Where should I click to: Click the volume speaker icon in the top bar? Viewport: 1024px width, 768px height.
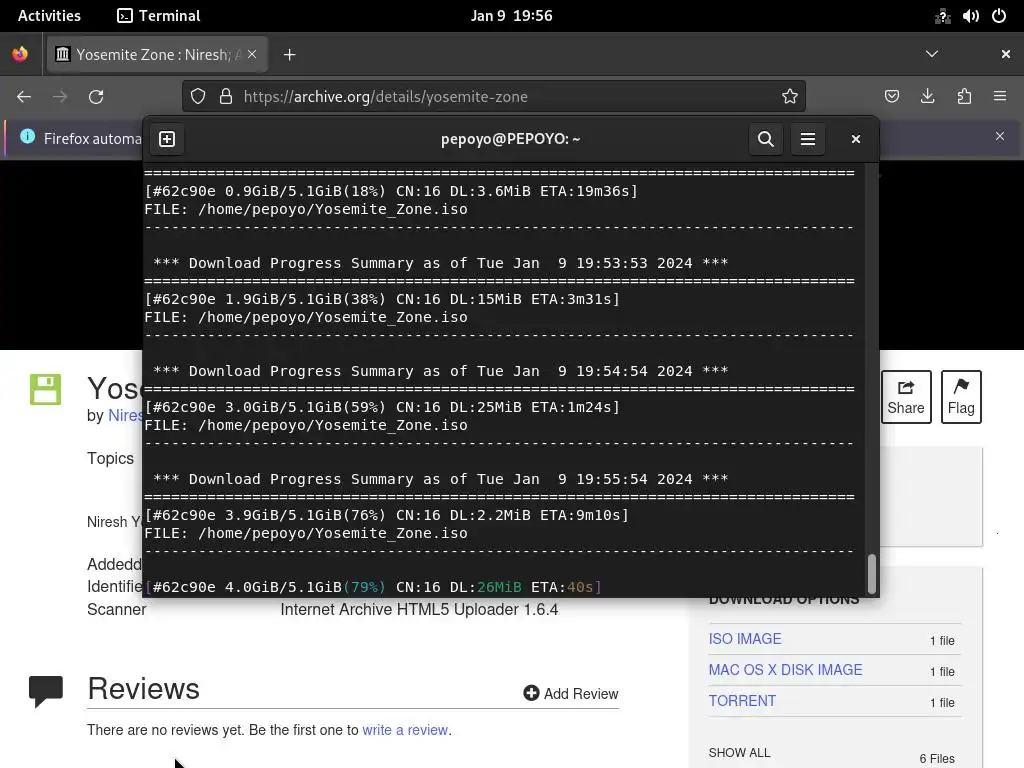pyautogui.click(x=970, y=16)
